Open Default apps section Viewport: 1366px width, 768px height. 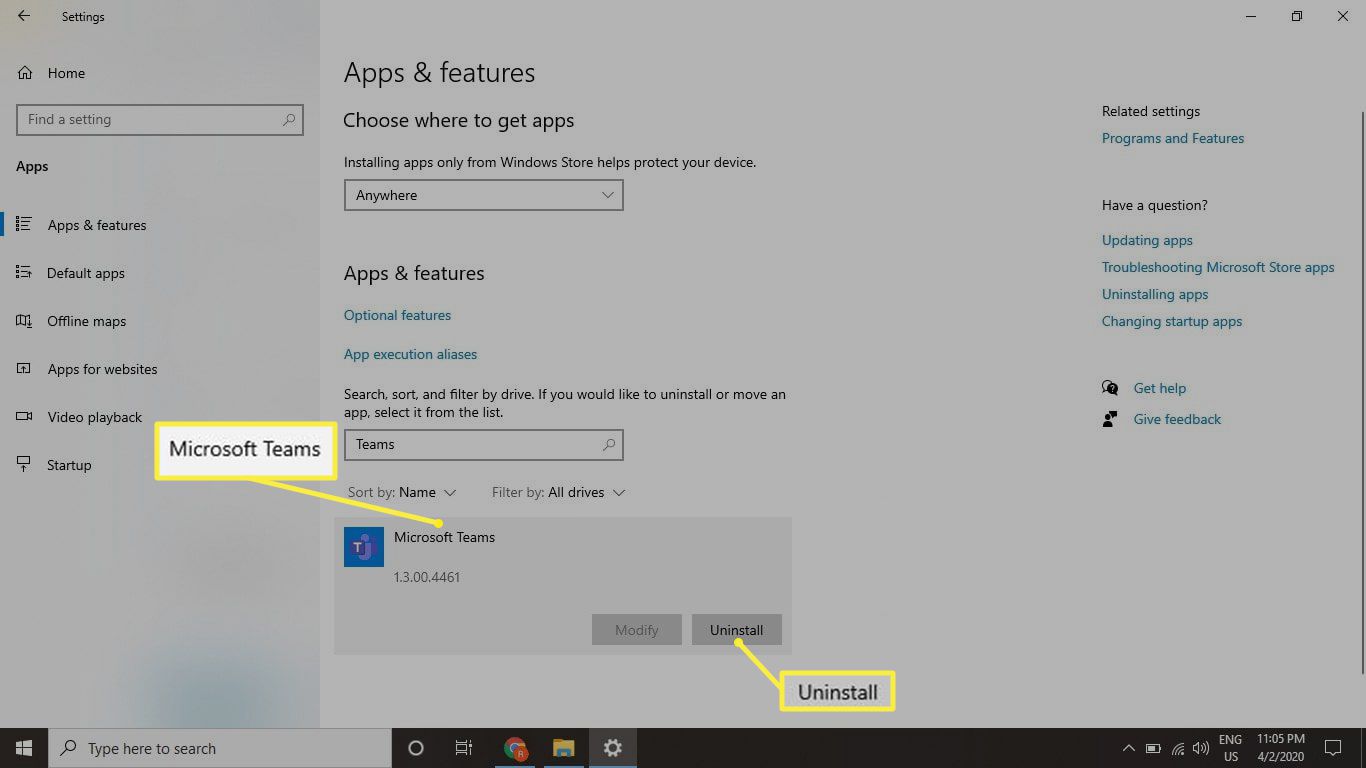(x=86, y=273)
